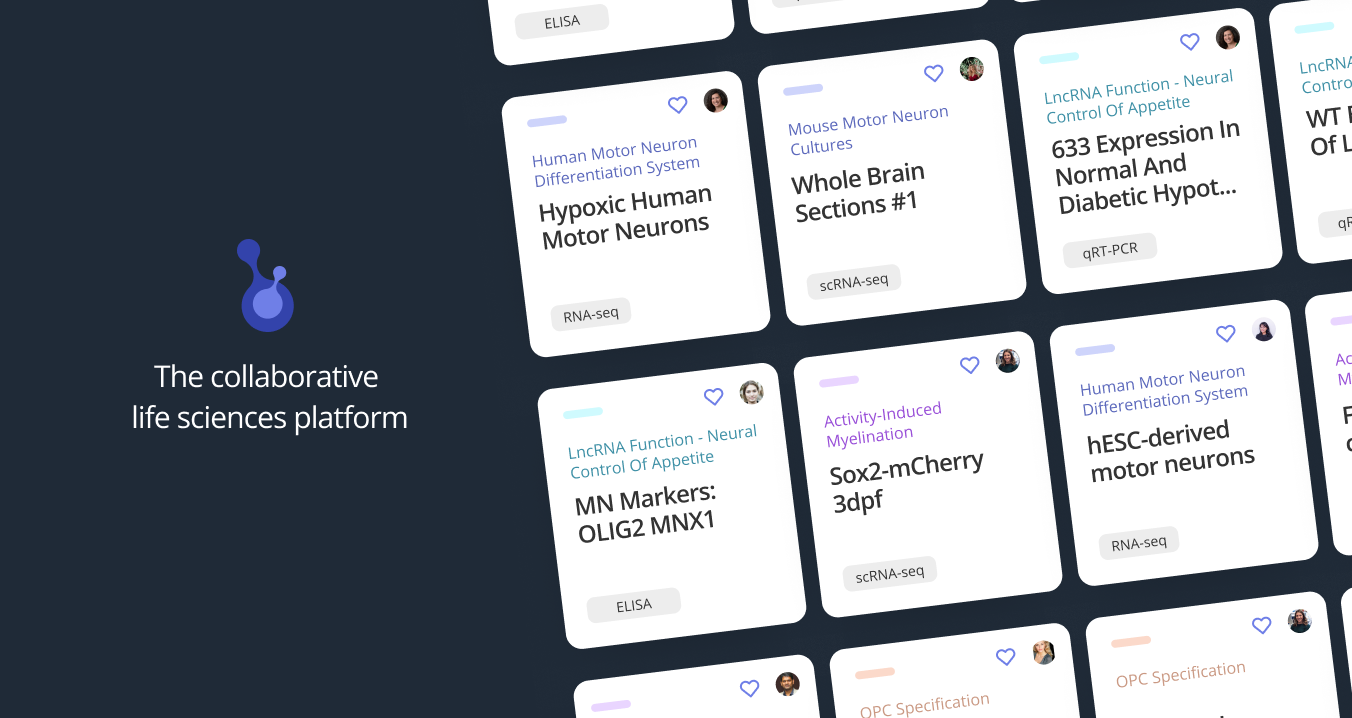The width and height of the screenshot is (1352, 718).
Task: Open Human Motor Neuron Differentiation System link above Hypoxic
Action: point(616,162)
